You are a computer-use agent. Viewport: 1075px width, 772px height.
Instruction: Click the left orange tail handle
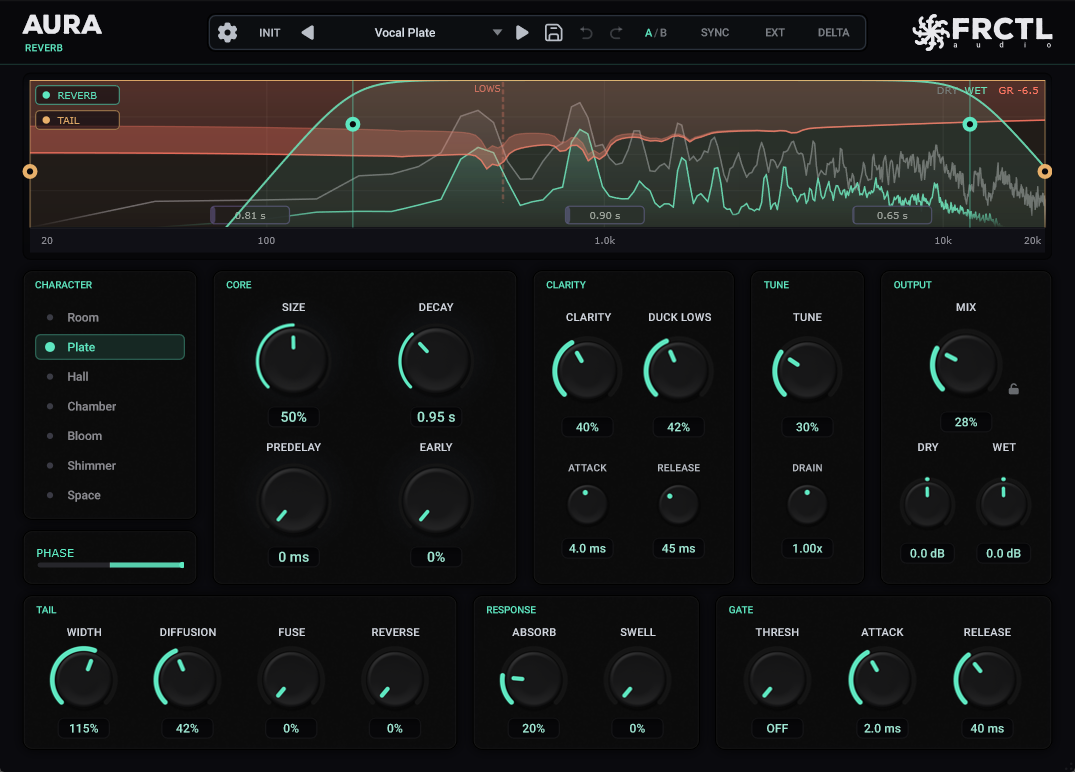click(29, 171)
